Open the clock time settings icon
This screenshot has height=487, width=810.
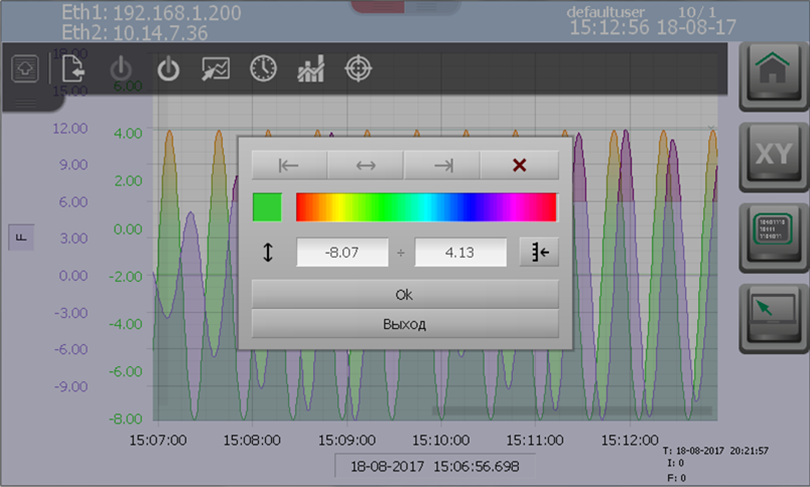click(263, 69)
